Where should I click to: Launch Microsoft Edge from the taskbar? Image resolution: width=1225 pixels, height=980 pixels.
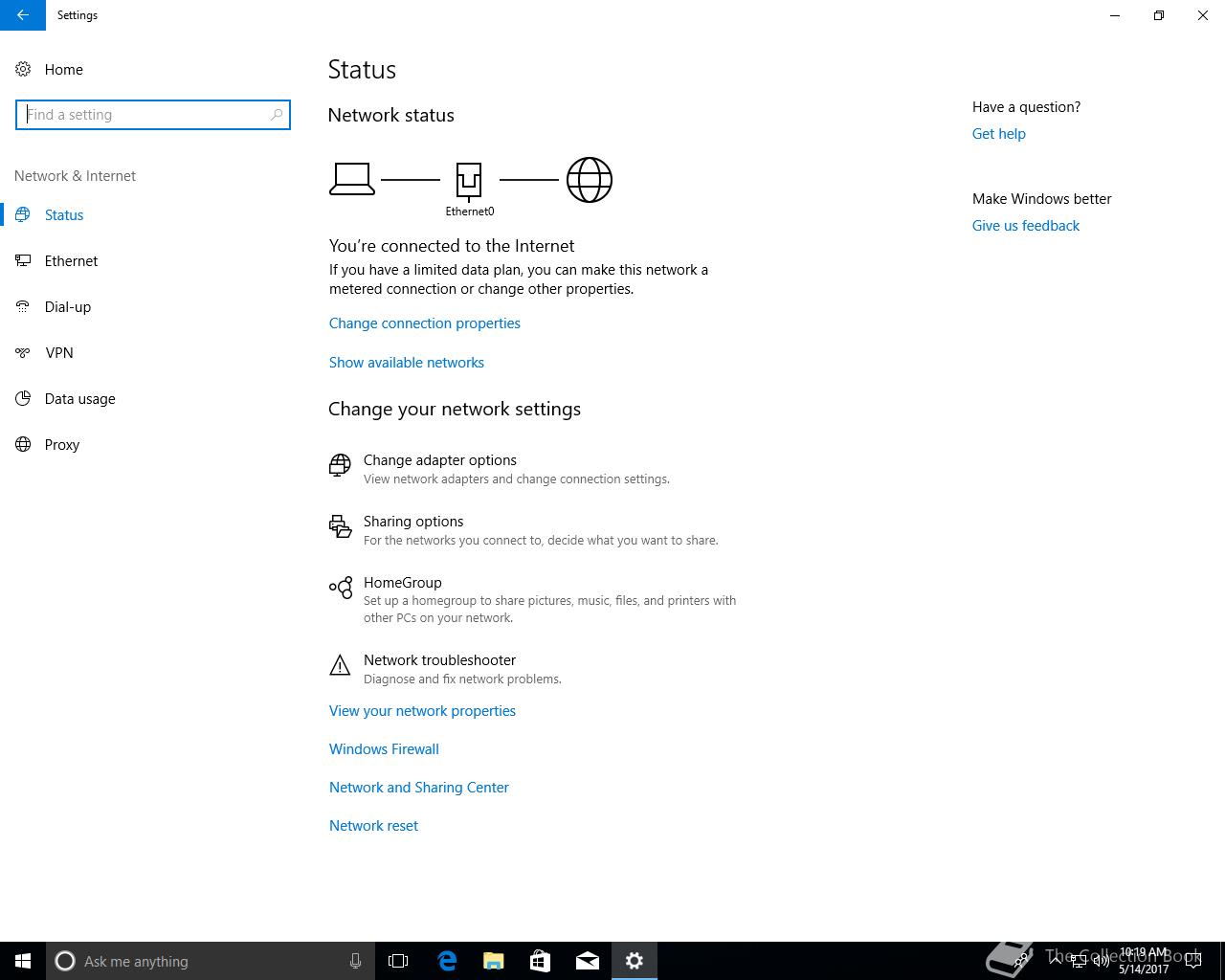447,961
